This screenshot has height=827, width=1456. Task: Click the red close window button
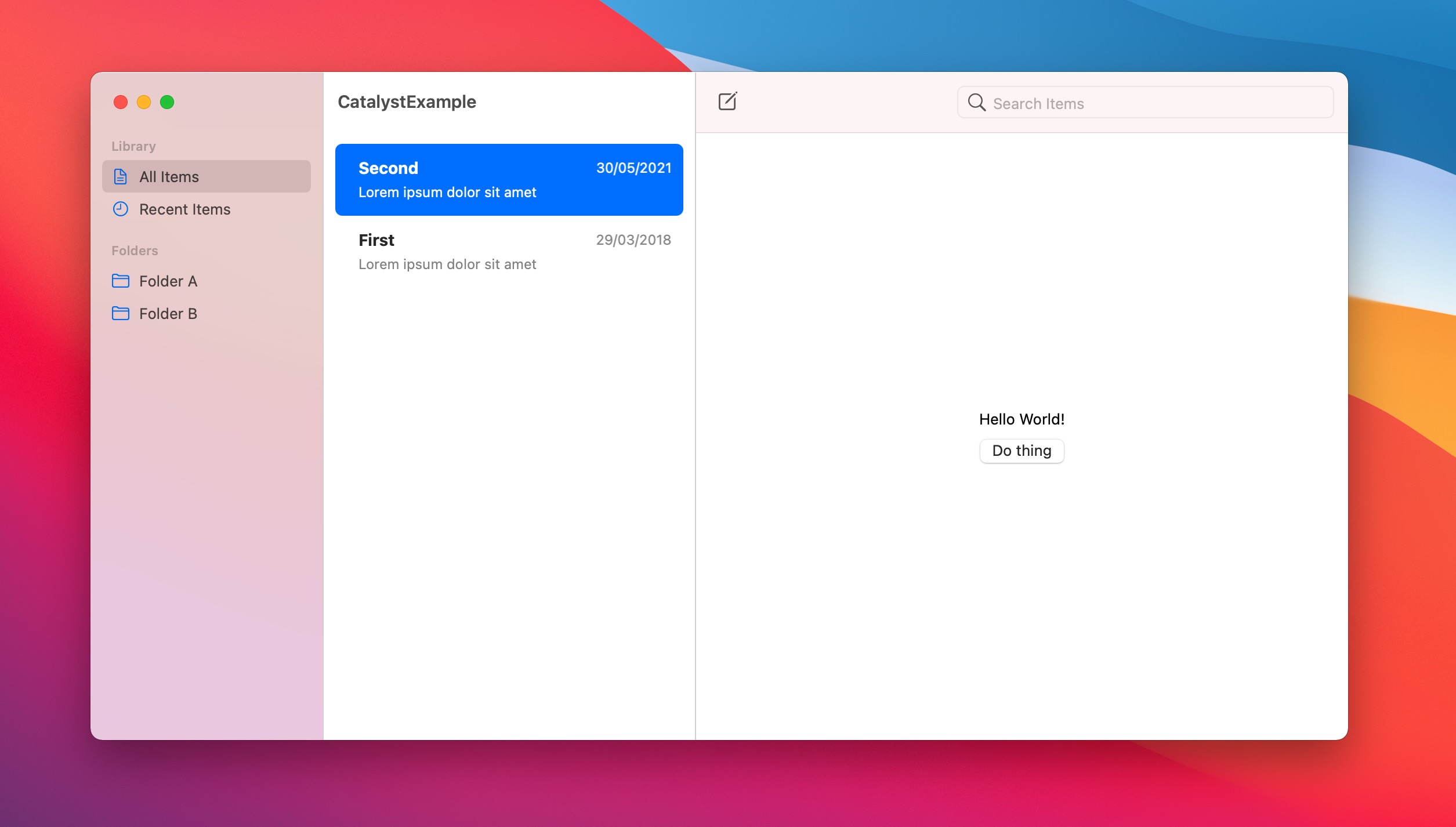pos(121,102)
